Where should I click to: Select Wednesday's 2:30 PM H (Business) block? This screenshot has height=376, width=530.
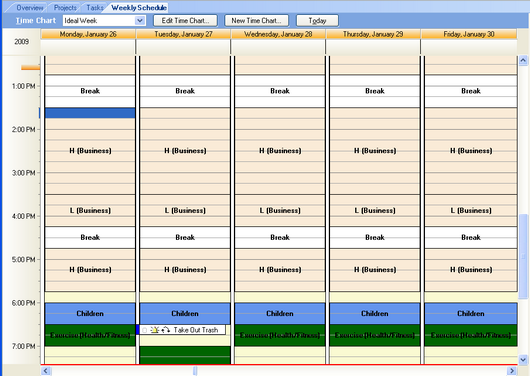pos(280,151)
